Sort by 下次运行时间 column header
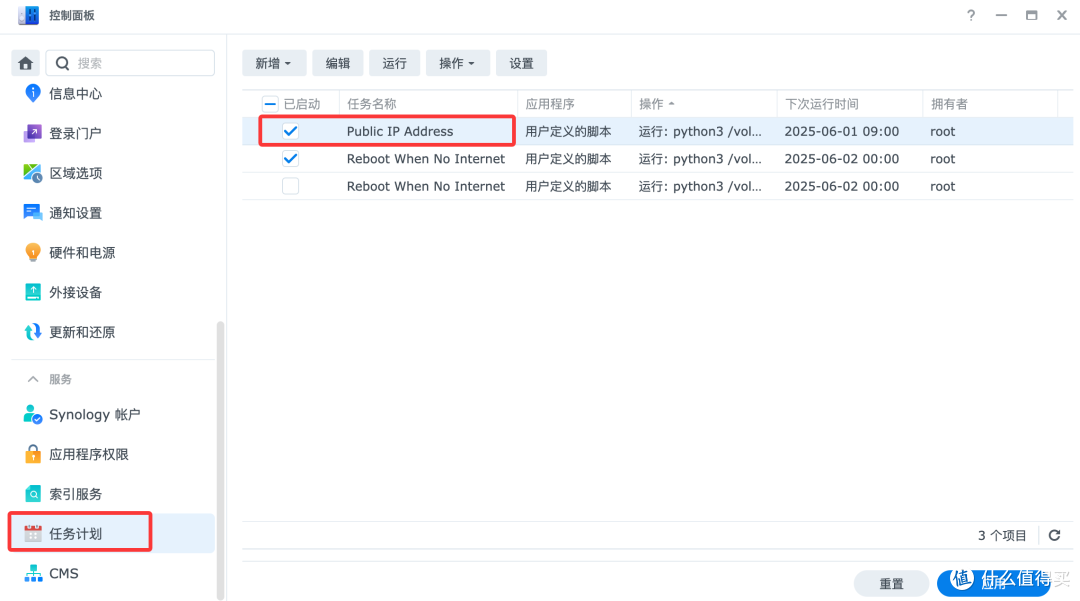Image resolution: width=1080 pixels, height=601 pixels. point(850,104)
